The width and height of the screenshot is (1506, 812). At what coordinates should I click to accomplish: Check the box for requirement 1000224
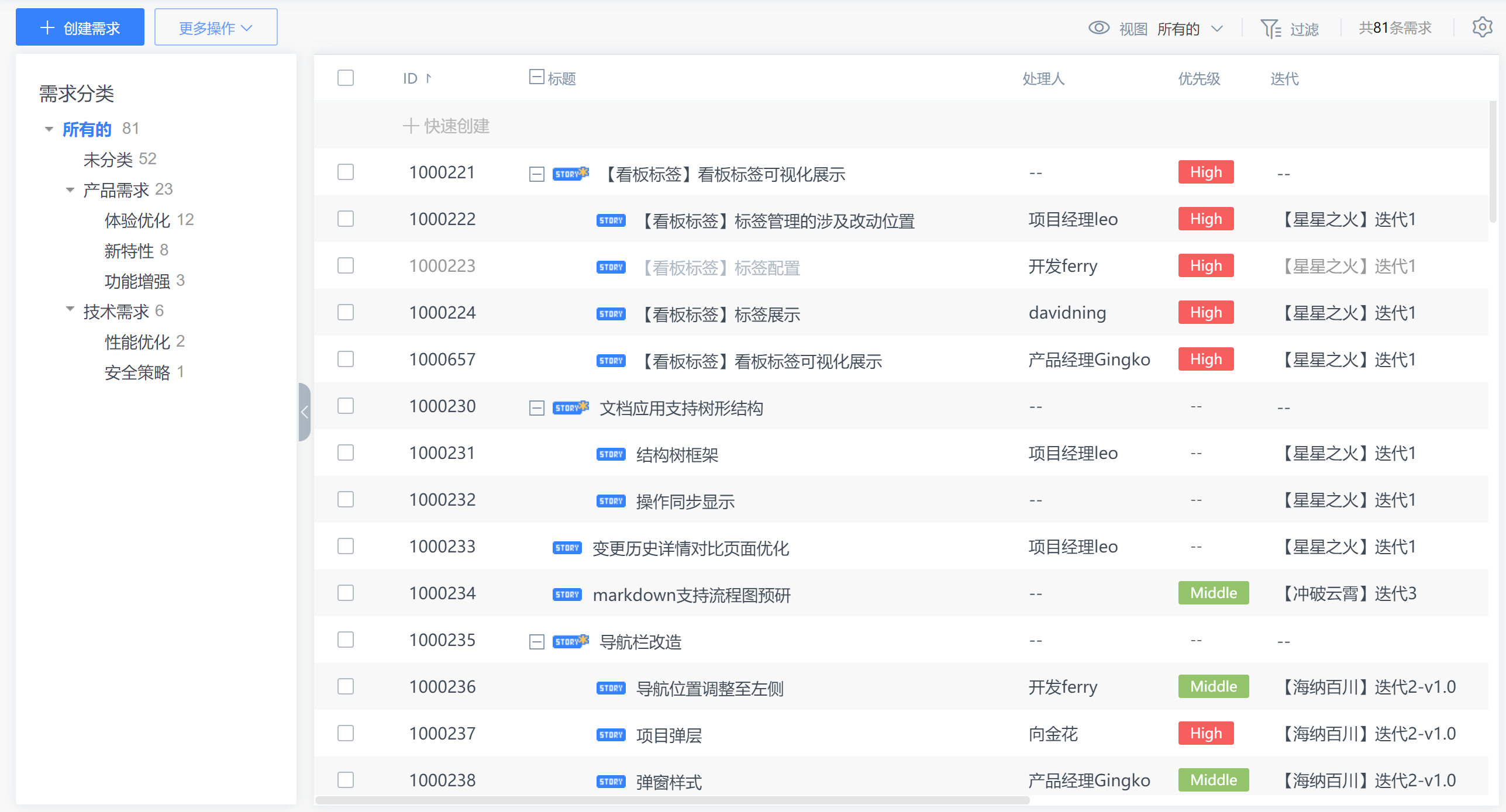tap(346, 312)
